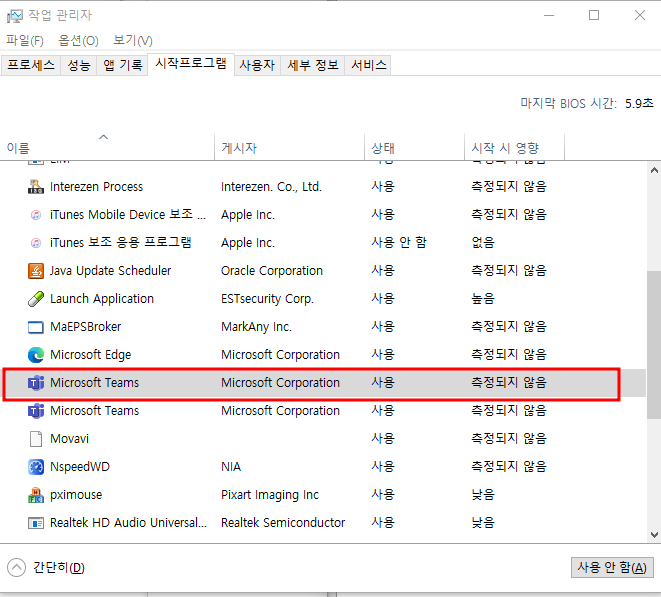The width and height of the screenshot is (661, 597).
Task: Click publisher NIA
Action: point(231,467)
